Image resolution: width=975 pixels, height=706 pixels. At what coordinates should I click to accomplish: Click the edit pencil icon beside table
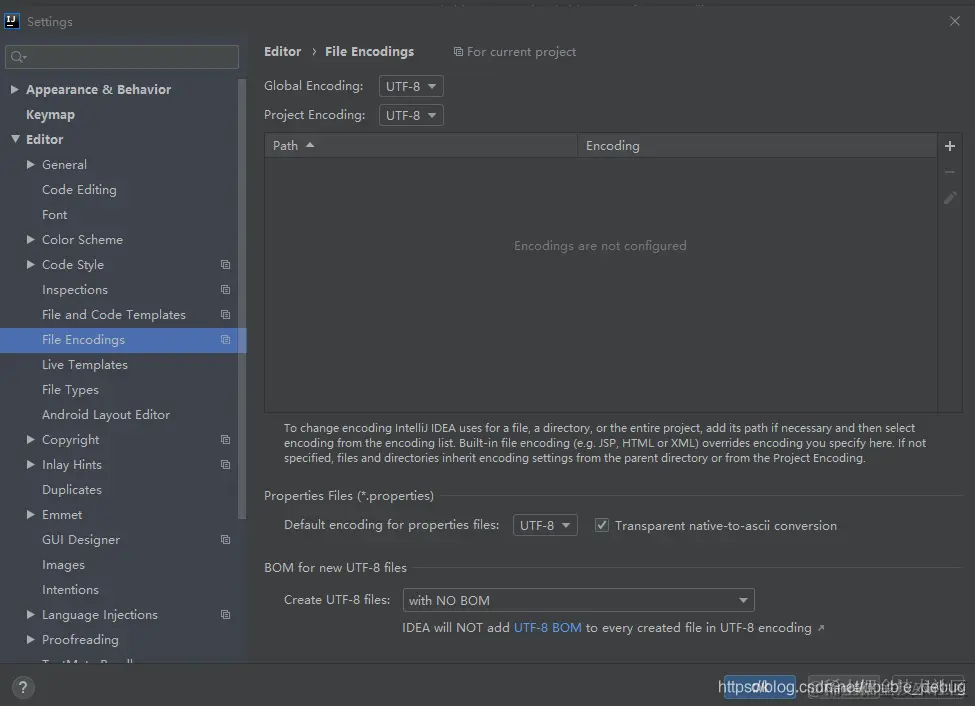(x=950, y=198)
